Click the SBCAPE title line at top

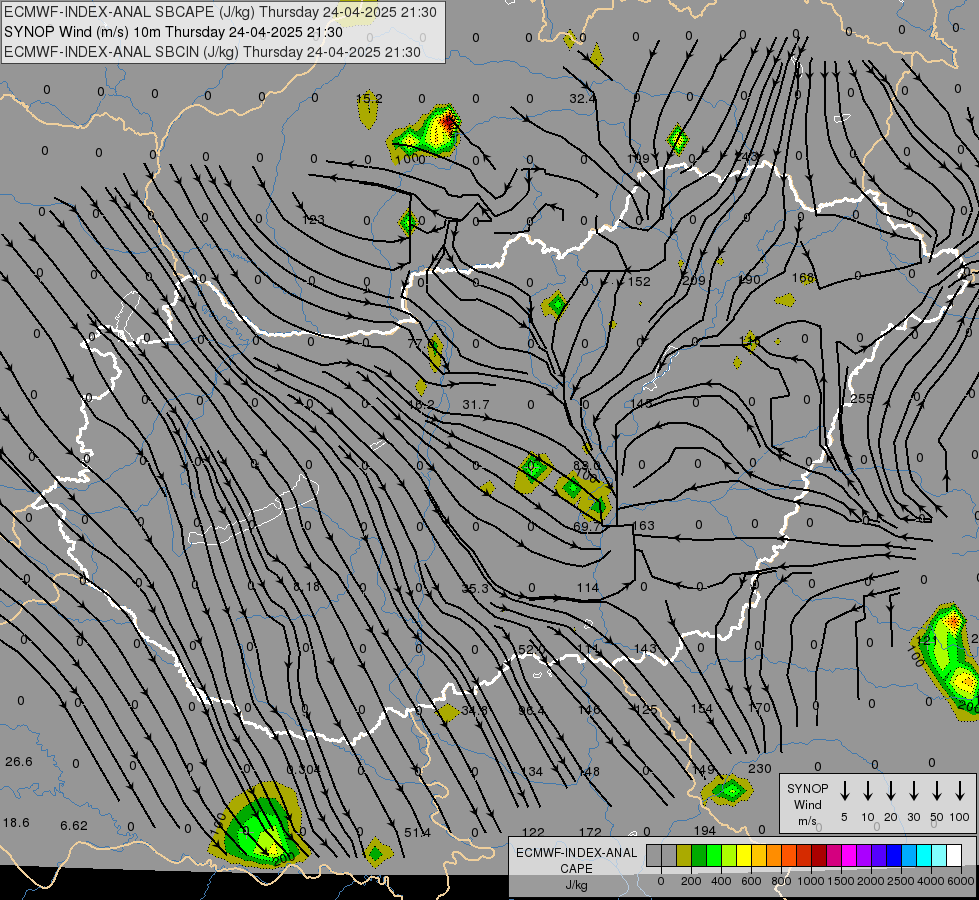220,12
